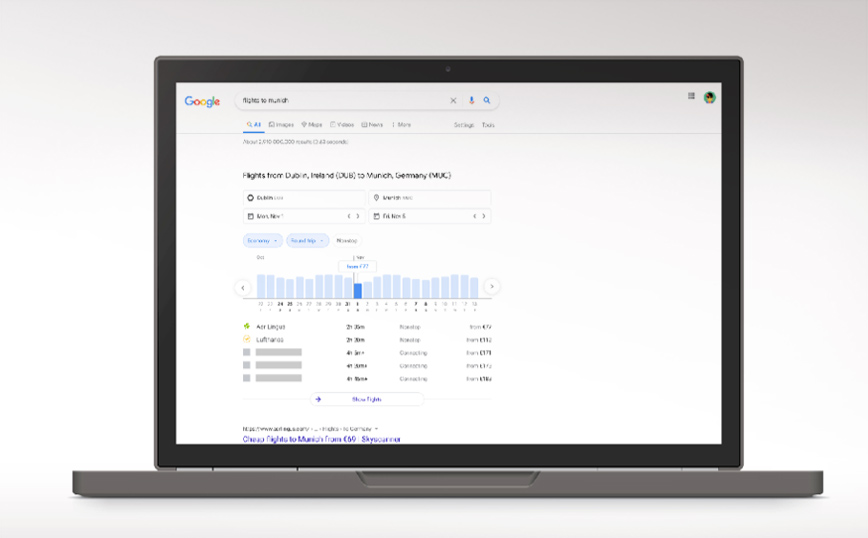
Task: Toggle the Nonstop filter chip
Action: (347, 240)
